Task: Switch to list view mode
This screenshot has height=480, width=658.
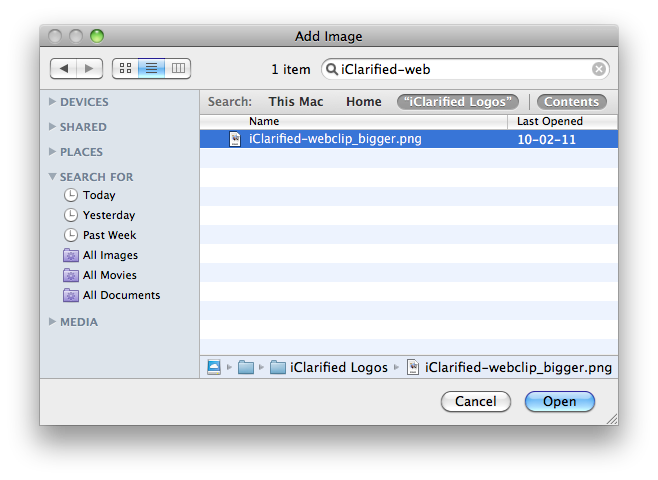Action: pos(152,69)
